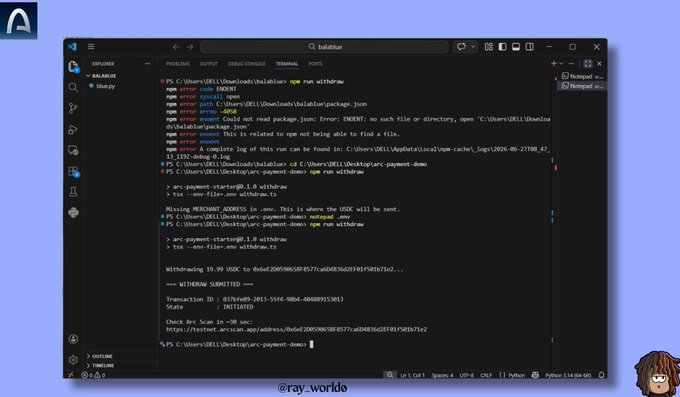This screenshot has height=397, width=680.
Task: Select the second highlighted Notepad terminal entry
Action: pos(582,86)
